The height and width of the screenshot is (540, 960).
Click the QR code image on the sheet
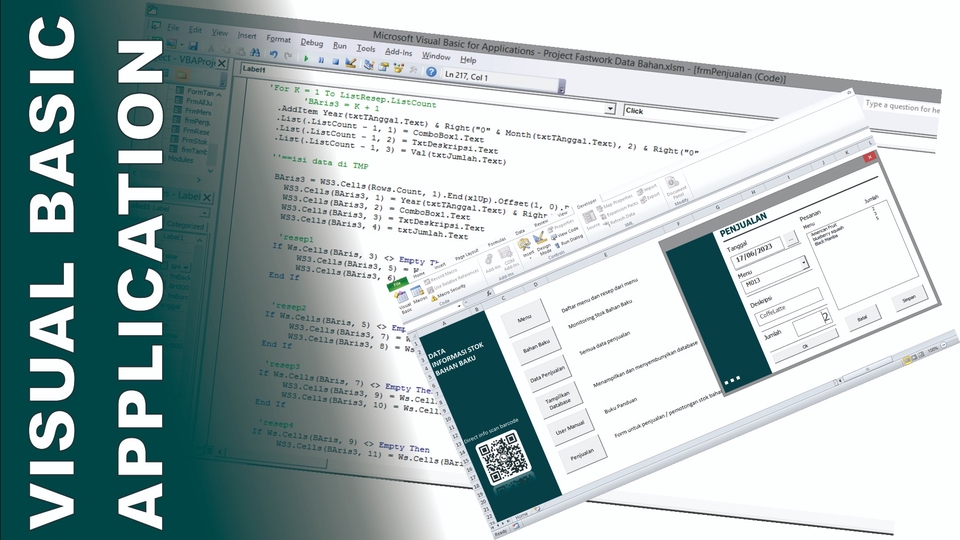pos(502,457)
